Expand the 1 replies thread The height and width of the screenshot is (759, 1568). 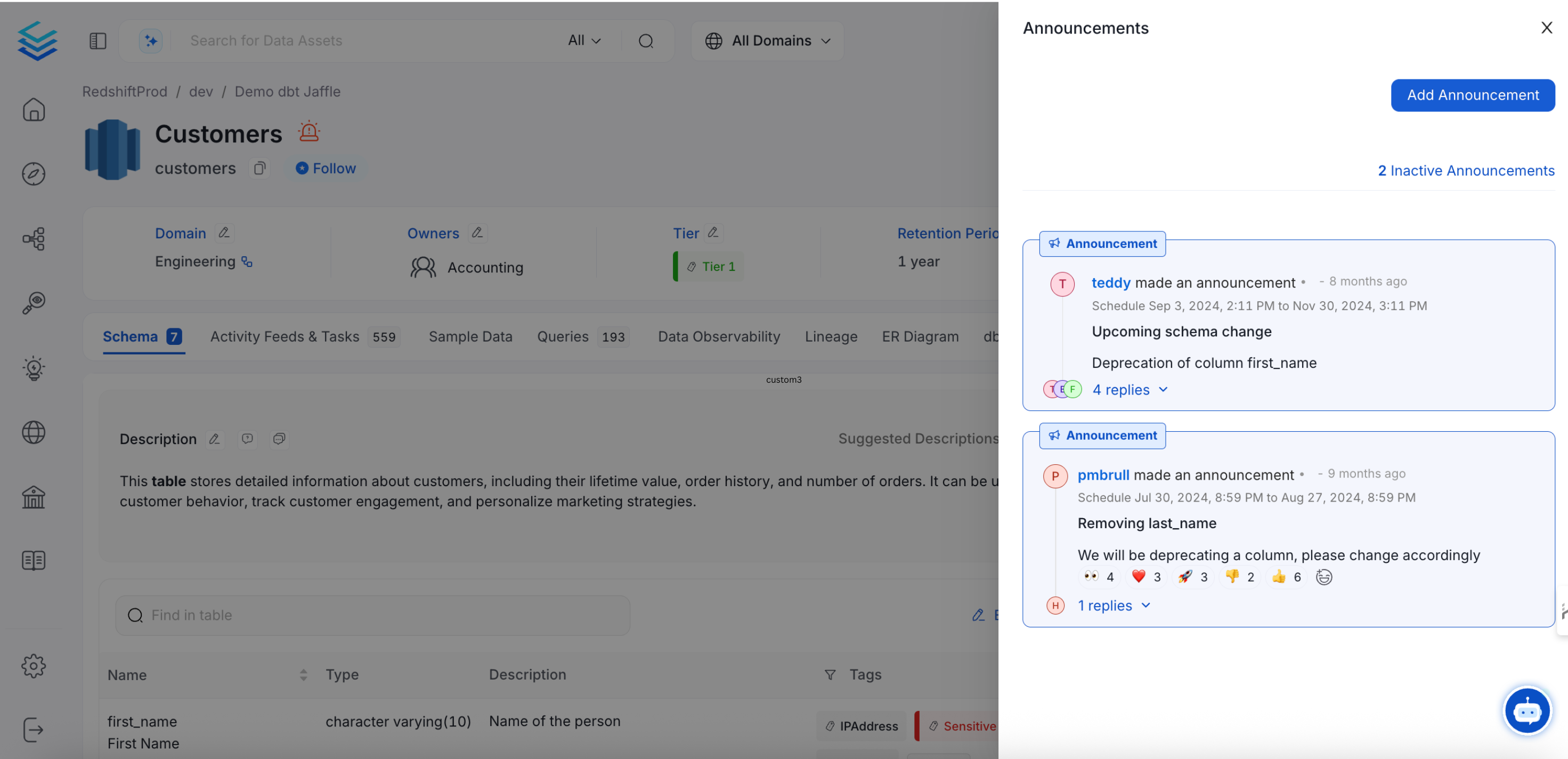point(1114,605)
